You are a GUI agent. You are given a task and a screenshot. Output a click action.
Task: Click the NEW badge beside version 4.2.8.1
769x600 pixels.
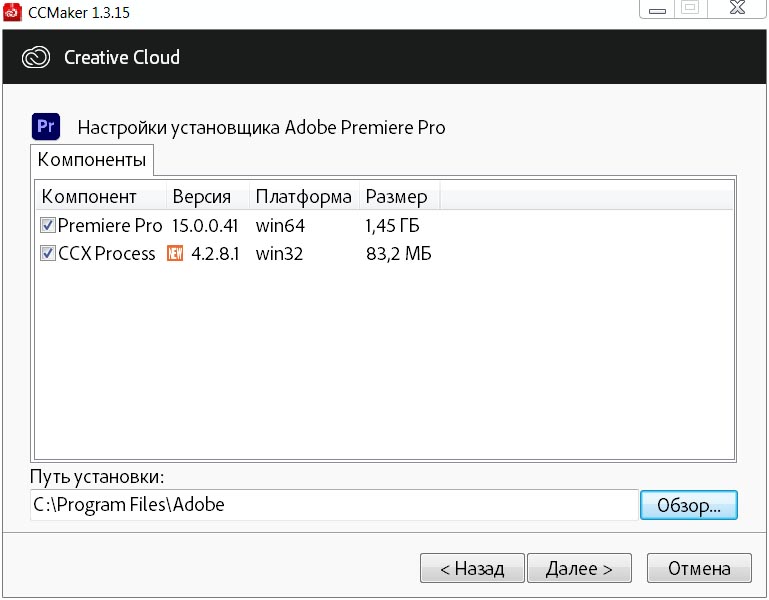click(175, 254)
